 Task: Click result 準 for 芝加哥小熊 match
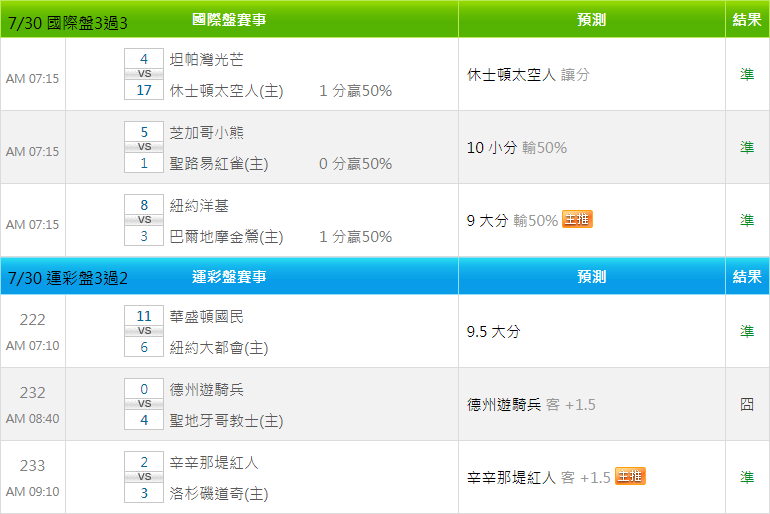pos(747,147)
